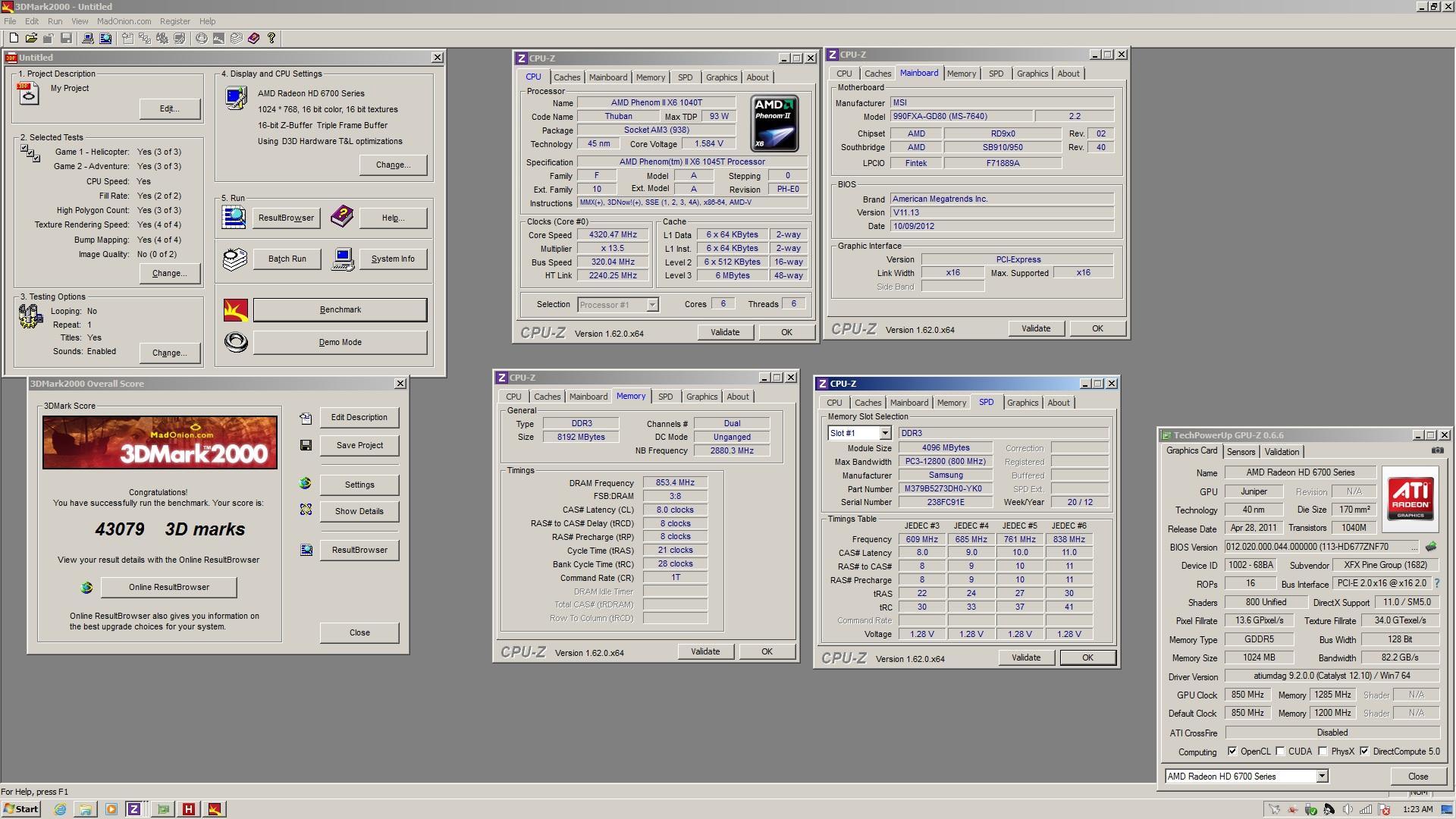
Task: Create a new project from the 3DMark toolbar
Action: pos(14,38)
